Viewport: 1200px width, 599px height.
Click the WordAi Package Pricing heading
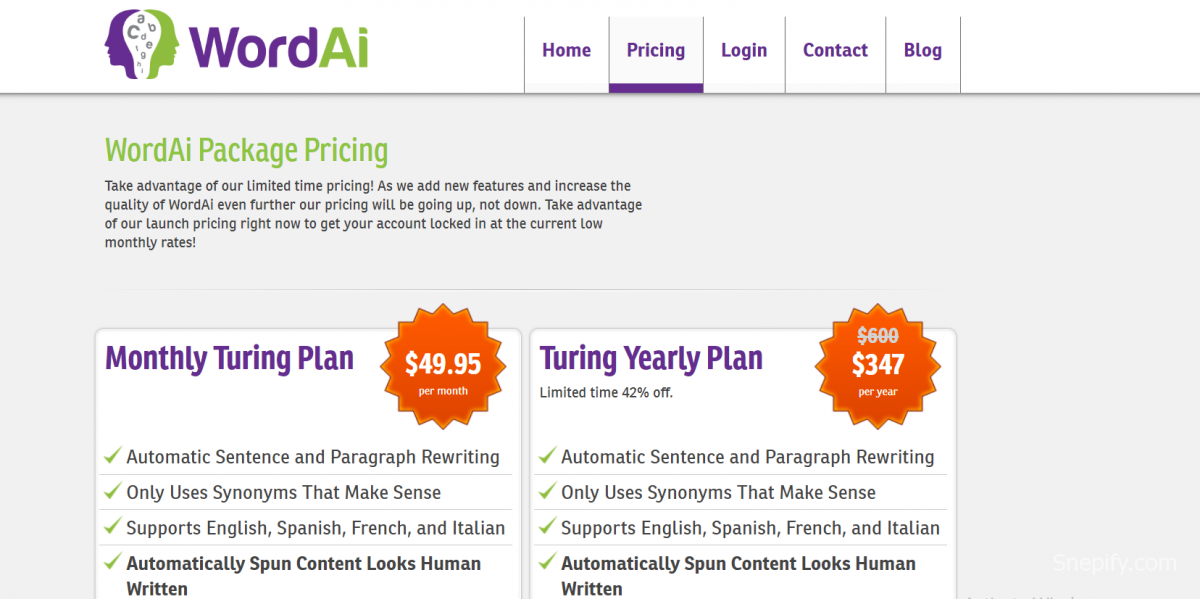pos(246,151)
